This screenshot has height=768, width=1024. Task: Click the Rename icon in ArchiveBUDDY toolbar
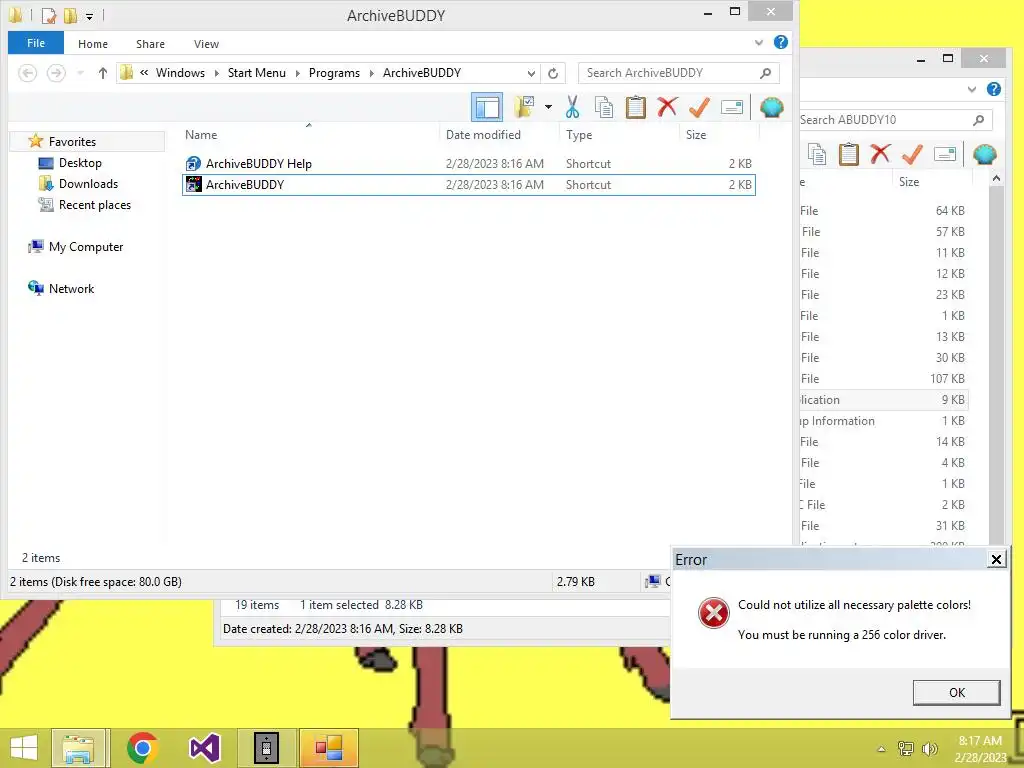731,107
